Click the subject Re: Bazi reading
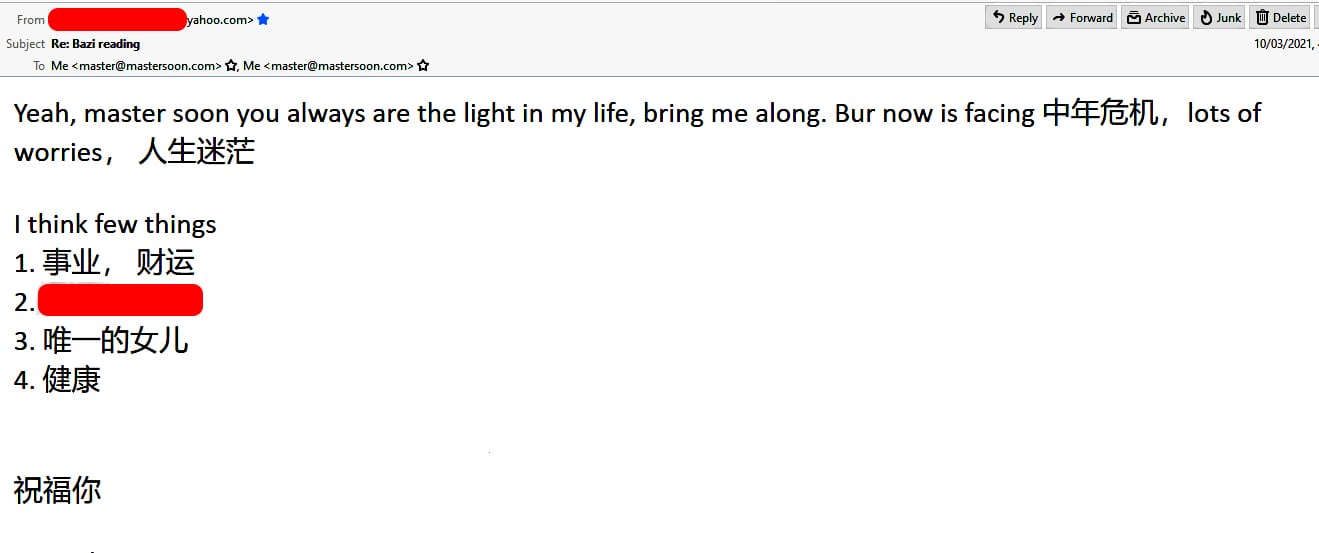 tap(95, 44)
